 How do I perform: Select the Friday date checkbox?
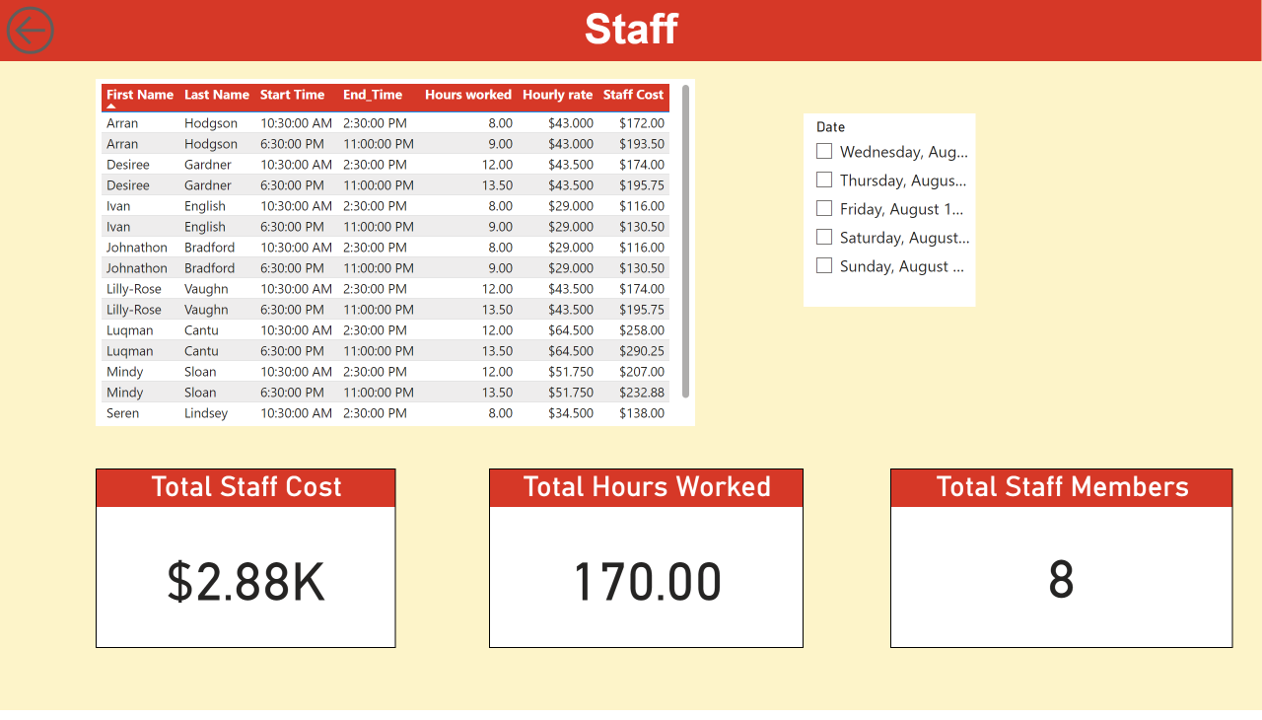(824, 208)
